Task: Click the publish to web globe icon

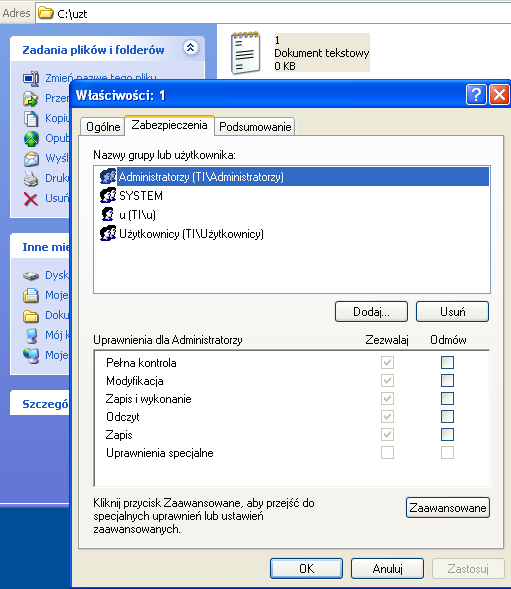Action: pos(31,138)
